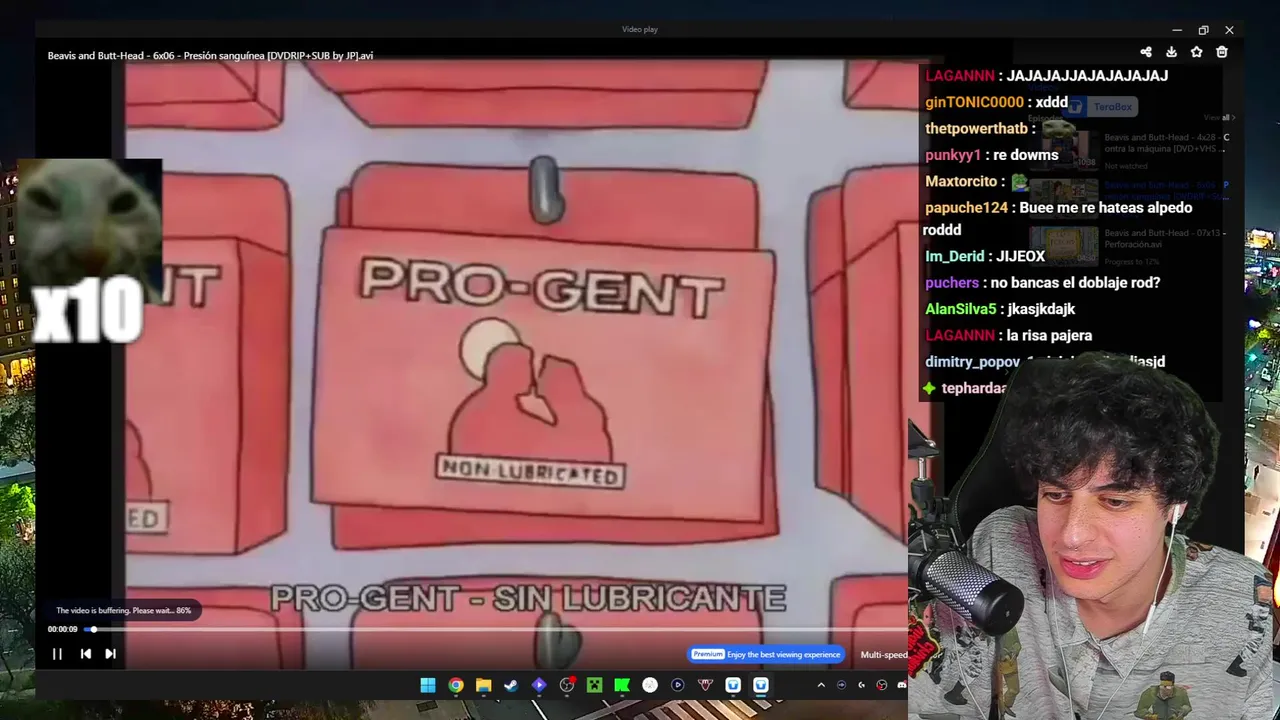The image size is (1280, 720).
Task: Minimize the Video play window
Action: pos(1177,30)
